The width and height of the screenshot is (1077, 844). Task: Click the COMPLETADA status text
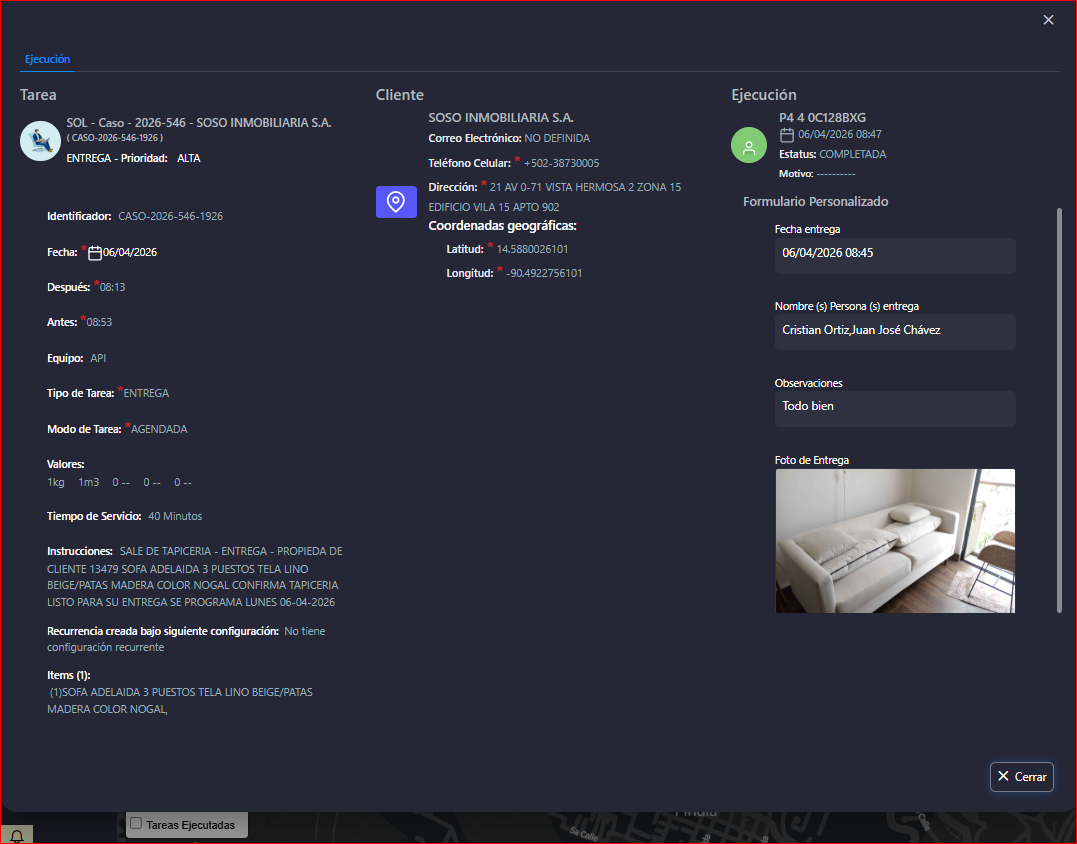click(x=852, y=154)
